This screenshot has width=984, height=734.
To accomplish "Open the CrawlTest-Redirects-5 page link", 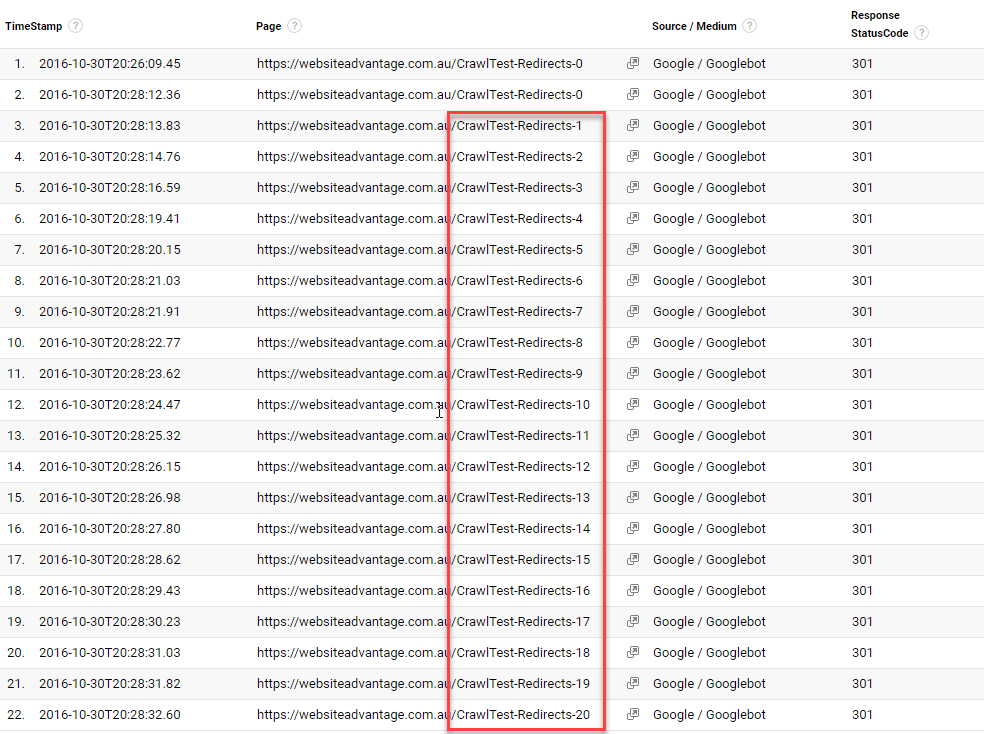I will pos(420,249).
